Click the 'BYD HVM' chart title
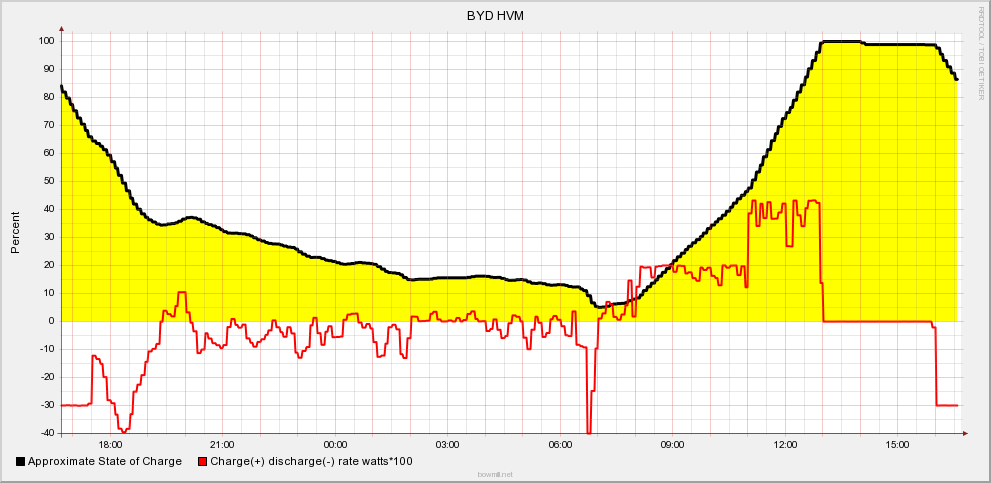Viewport: 991px width, 483px height. [495, 16]
